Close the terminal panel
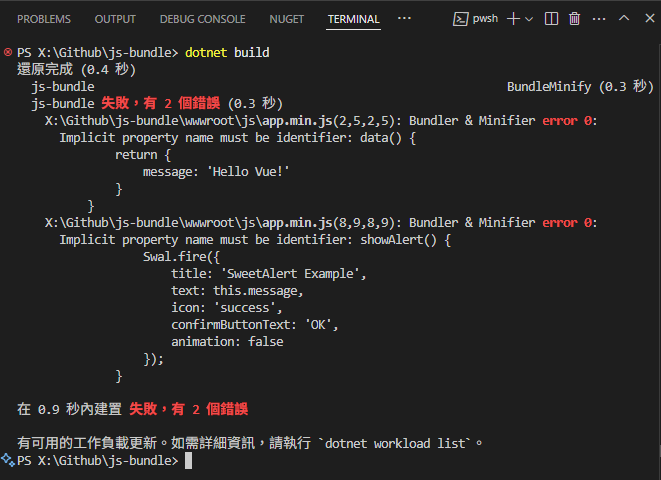661x480 pixels. tap(645, 18)
